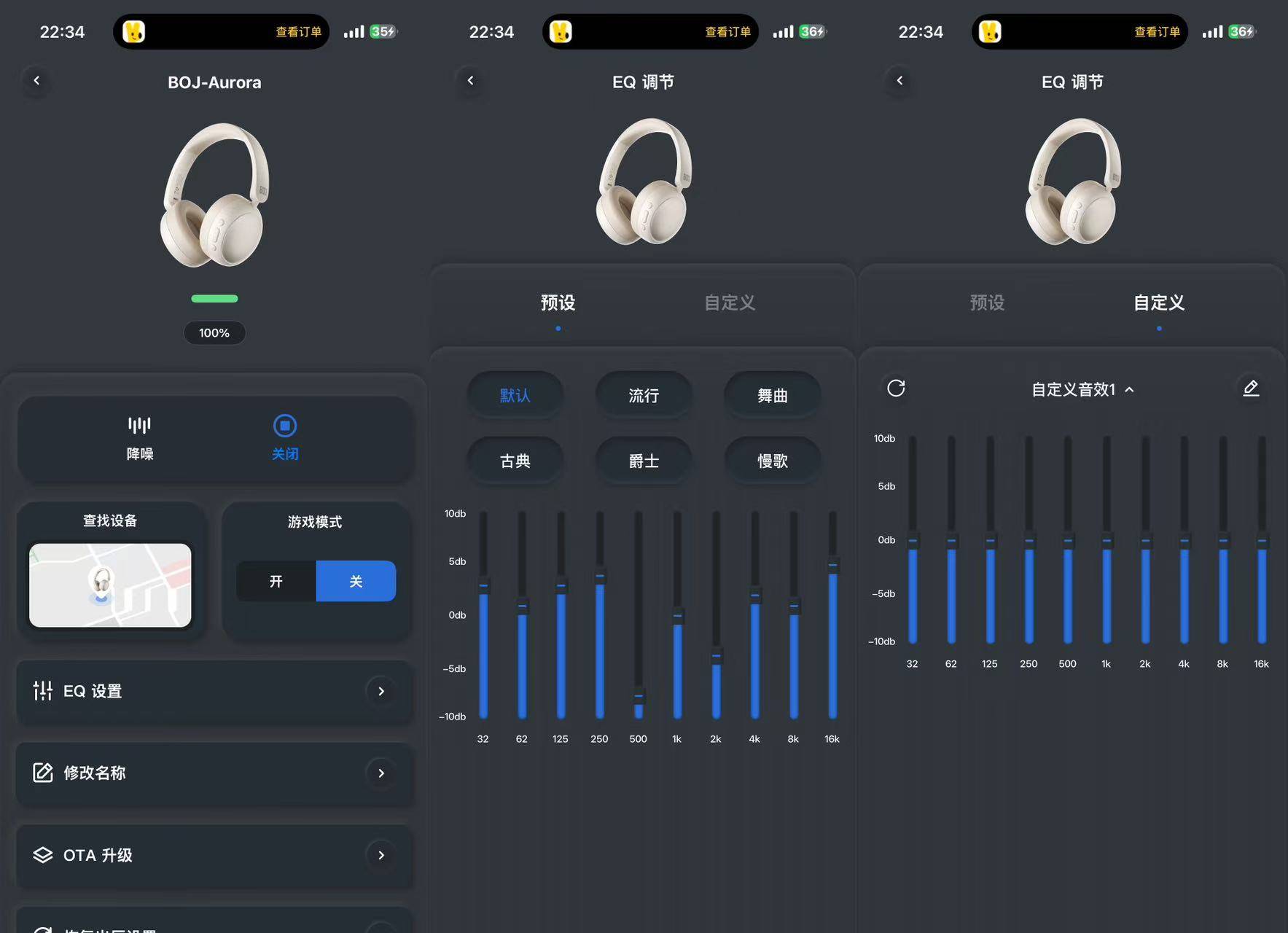The image size is (1288, 933).
Task: Expand the 自定义音效1 dropdown
Action: [x=1082, y=389]
